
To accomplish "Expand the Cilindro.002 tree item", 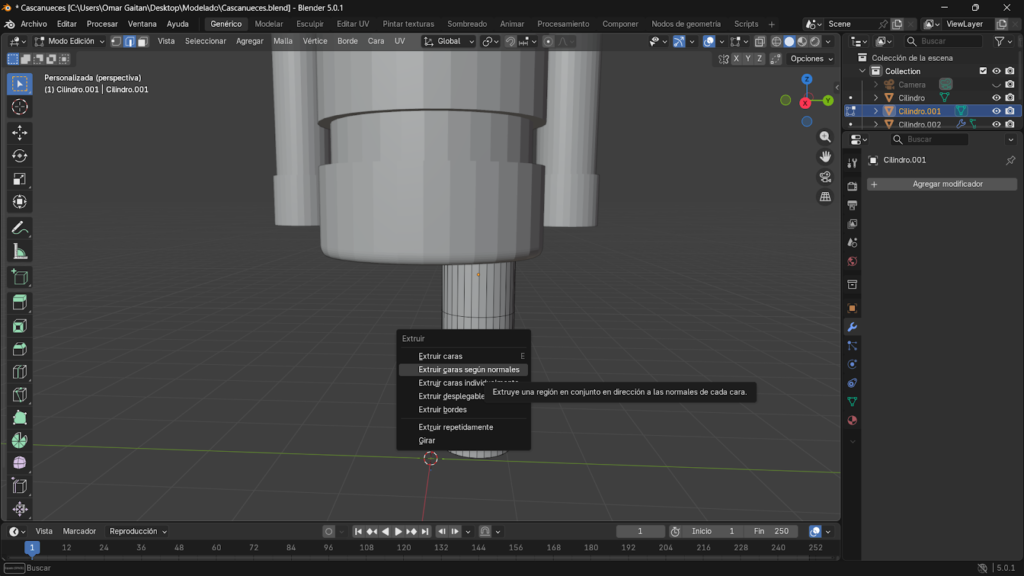I will [876, 123].
